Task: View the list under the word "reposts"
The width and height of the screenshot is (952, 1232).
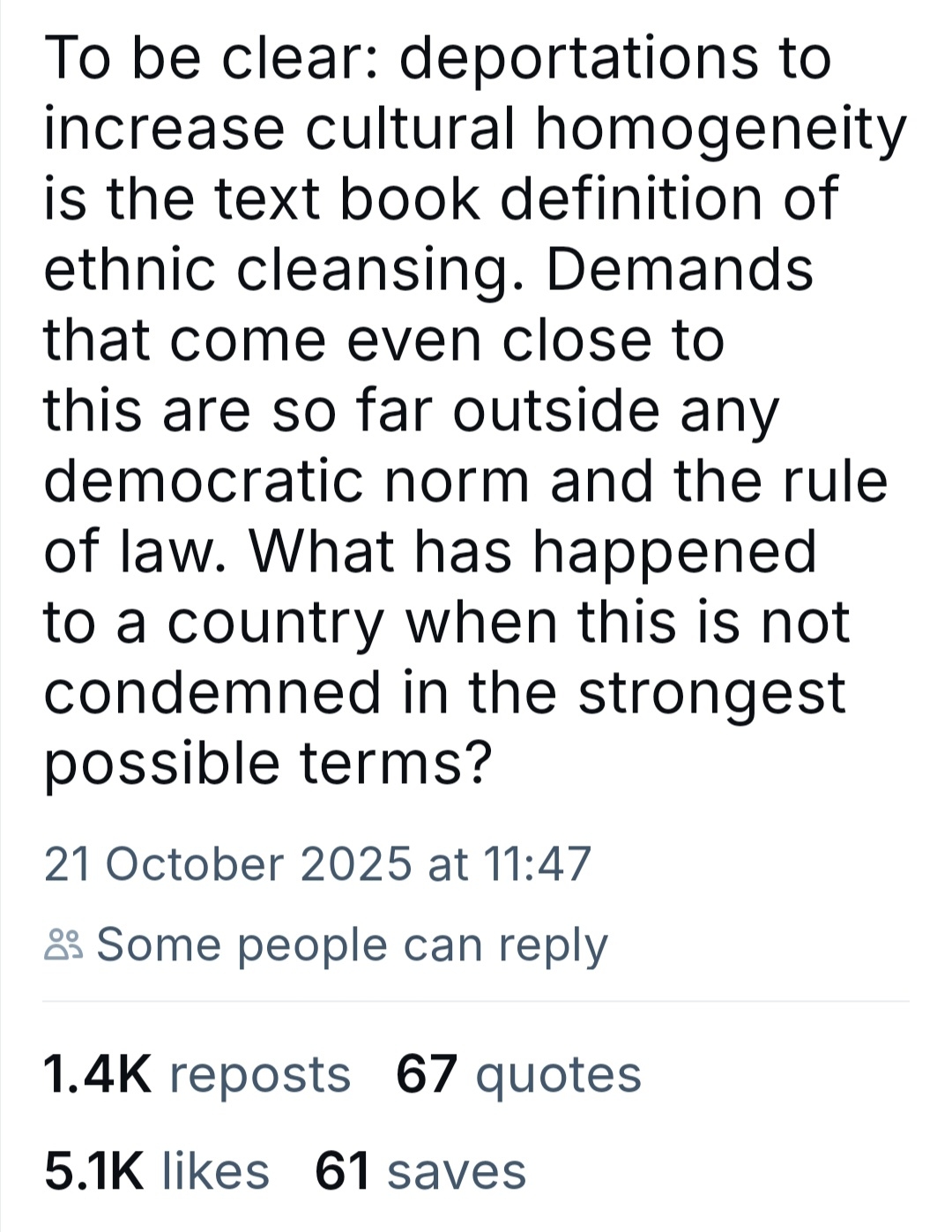Action: coord(259,1074)
